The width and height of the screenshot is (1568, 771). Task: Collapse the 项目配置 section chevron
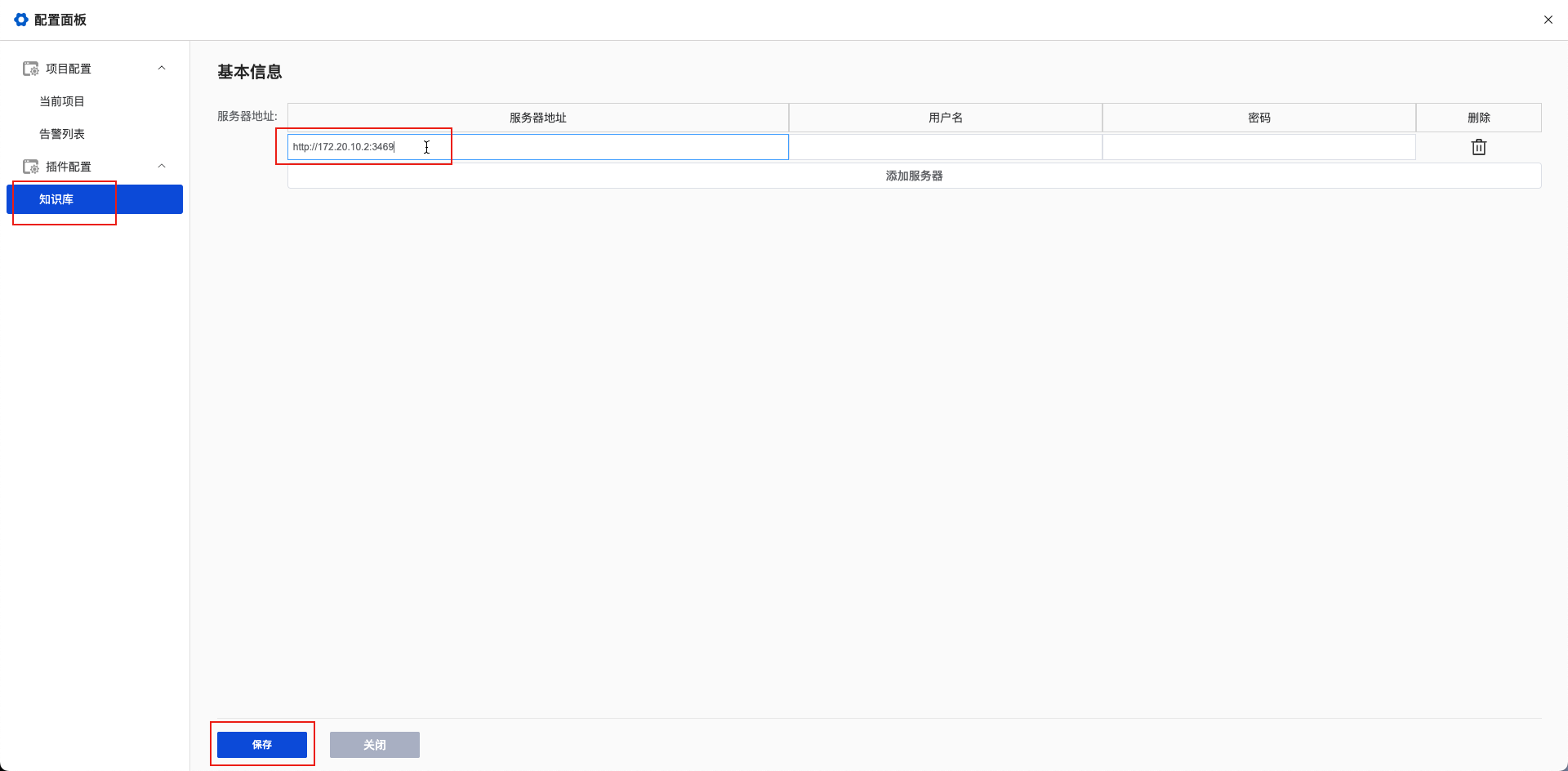tap(162, 68)
